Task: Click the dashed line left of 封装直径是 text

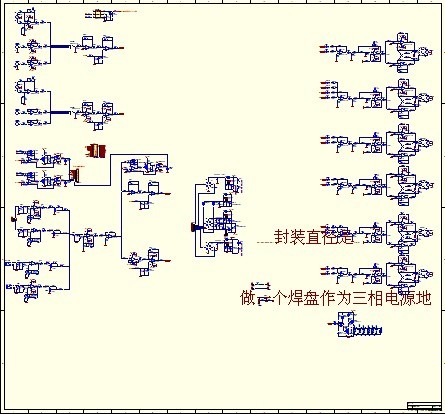Action: [265, 242]
